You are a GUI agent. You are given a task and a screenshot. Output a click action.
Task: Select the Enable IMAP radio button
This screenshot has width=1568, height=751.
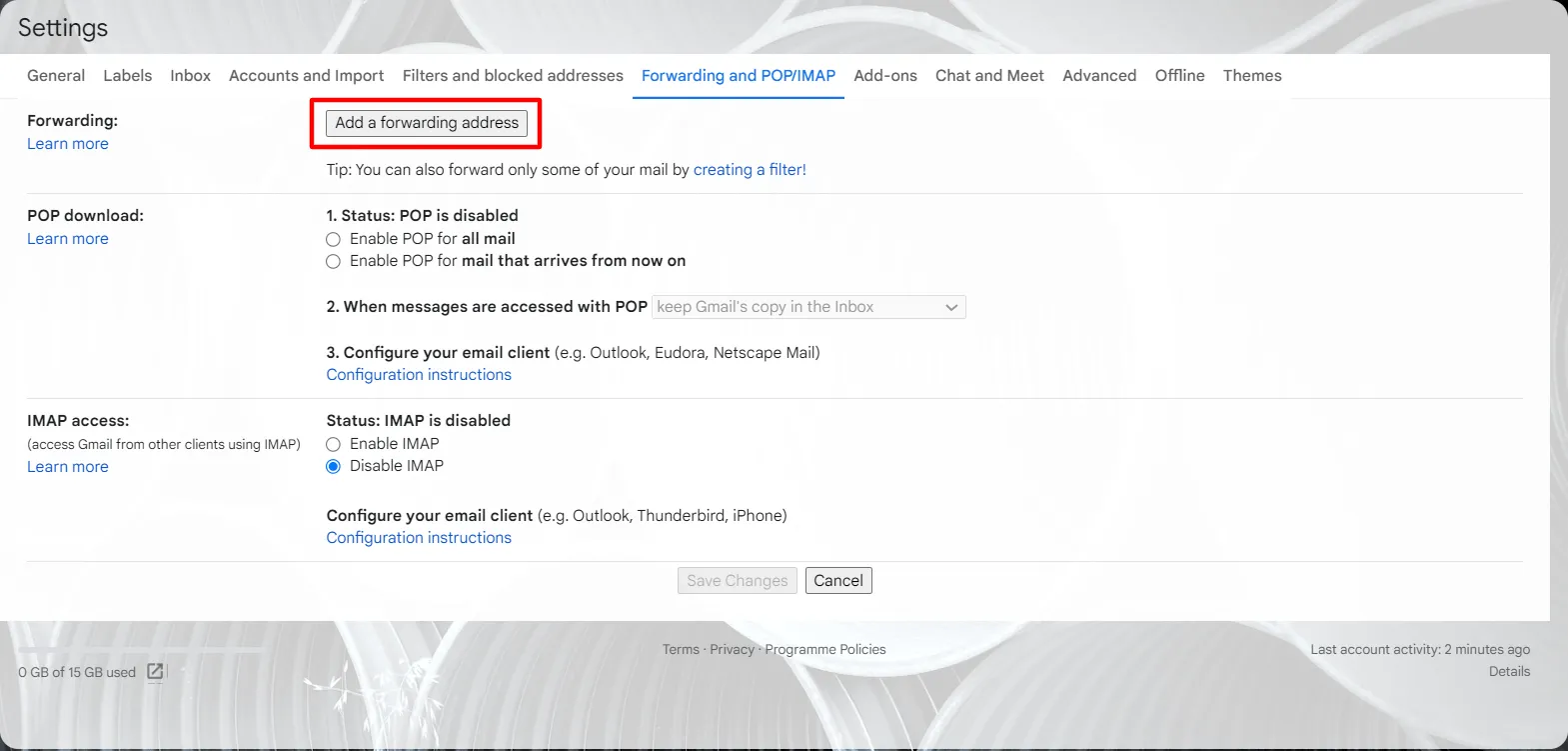(x=334, y=444)
